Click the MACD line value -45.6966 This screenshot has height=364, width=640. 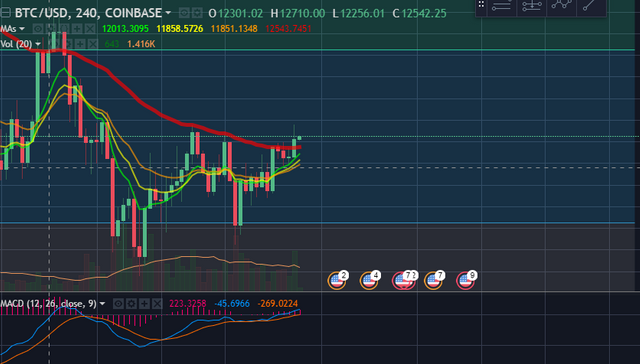pos(232,304)
